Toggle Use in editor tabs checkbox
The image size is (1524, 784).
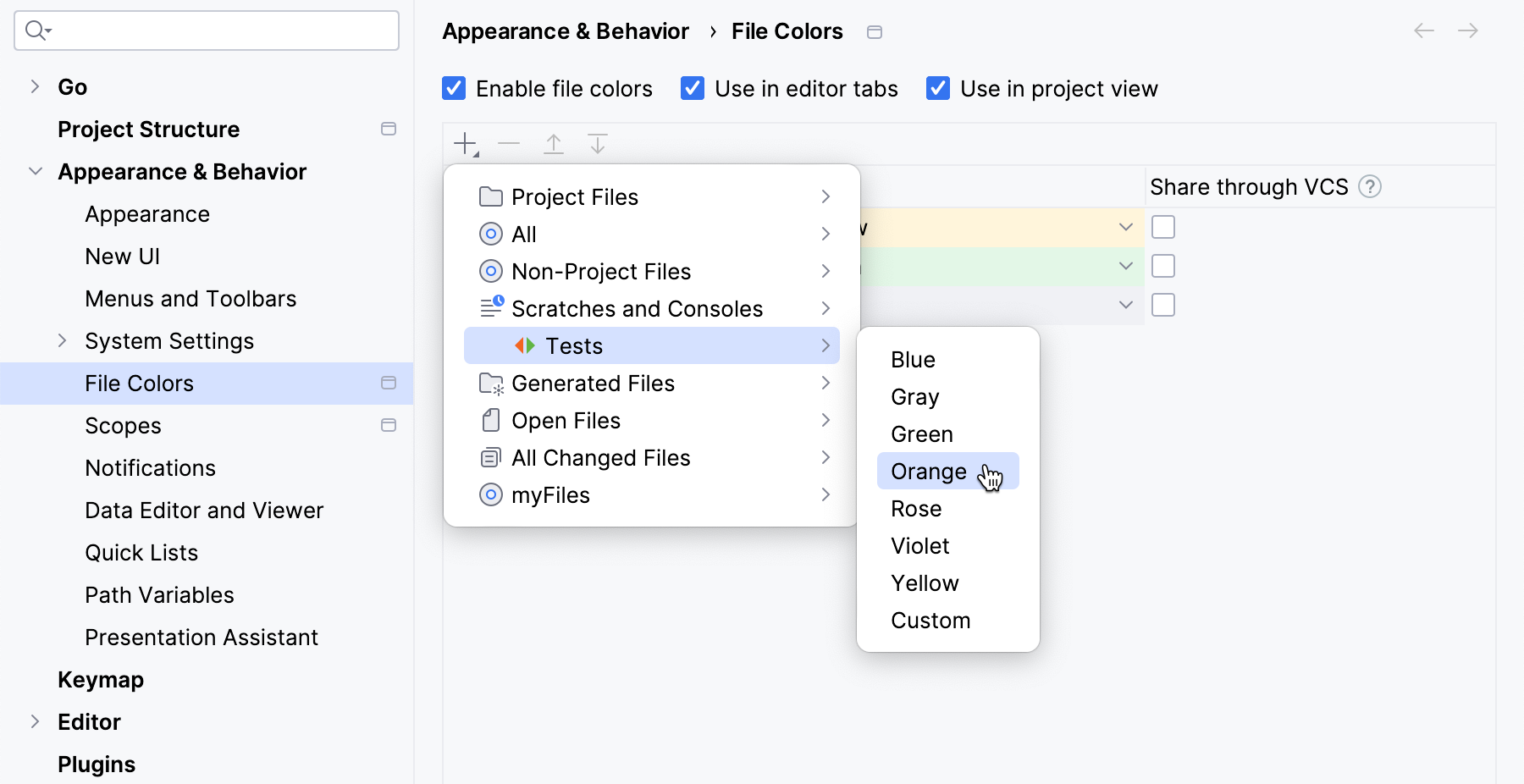pyautogui.click(x=693, y=89)
